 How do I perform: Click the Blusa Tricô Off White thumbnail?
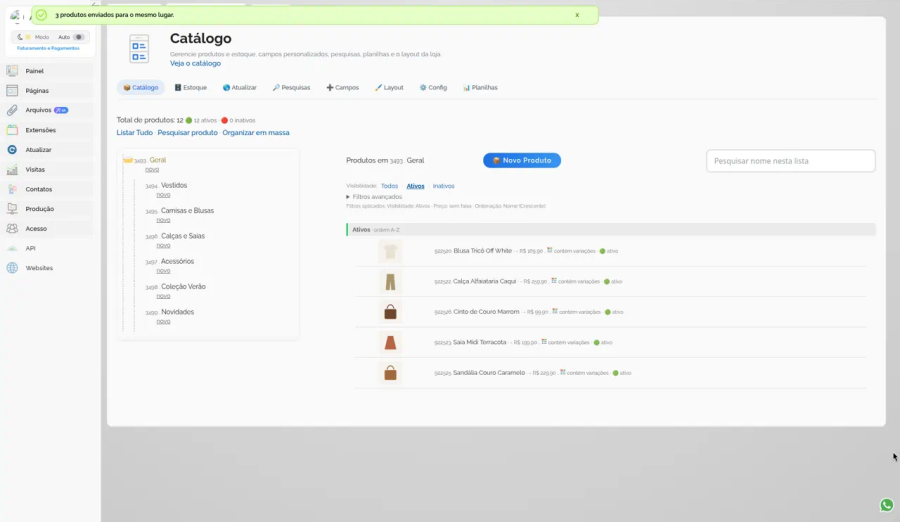390,252
